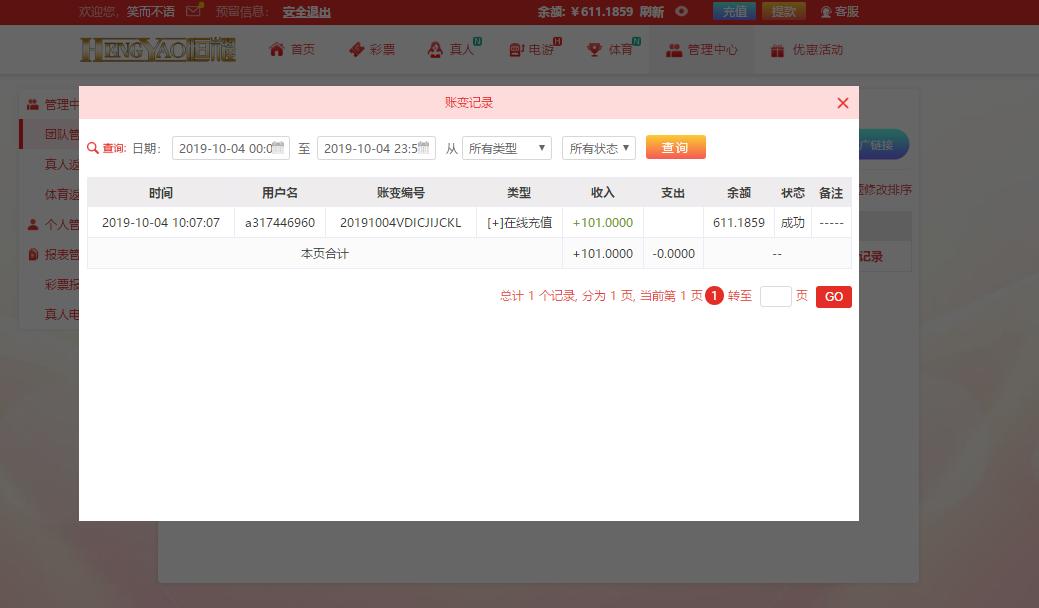Click the magnifier 查询 icon
Image resolution: width=1039 pixels, height=608 pixels.
click(93, 148)
